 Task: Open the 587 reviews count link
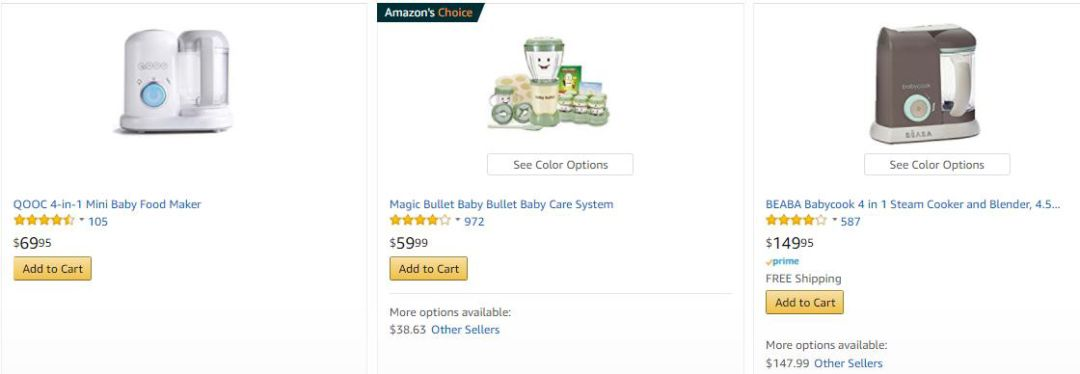pyautogui.click(x=851, y=222)
